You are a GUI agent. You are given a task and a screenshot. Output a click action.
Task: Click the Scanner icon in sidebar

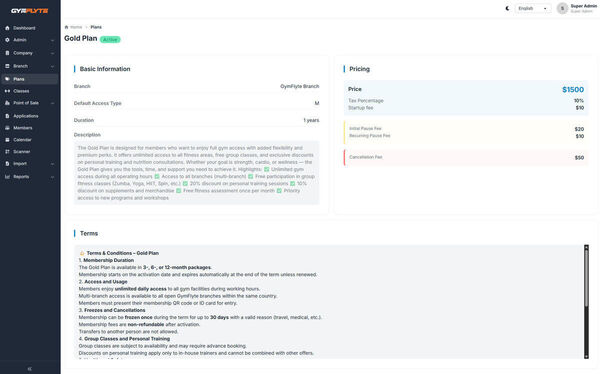click(x=7, y=152)
